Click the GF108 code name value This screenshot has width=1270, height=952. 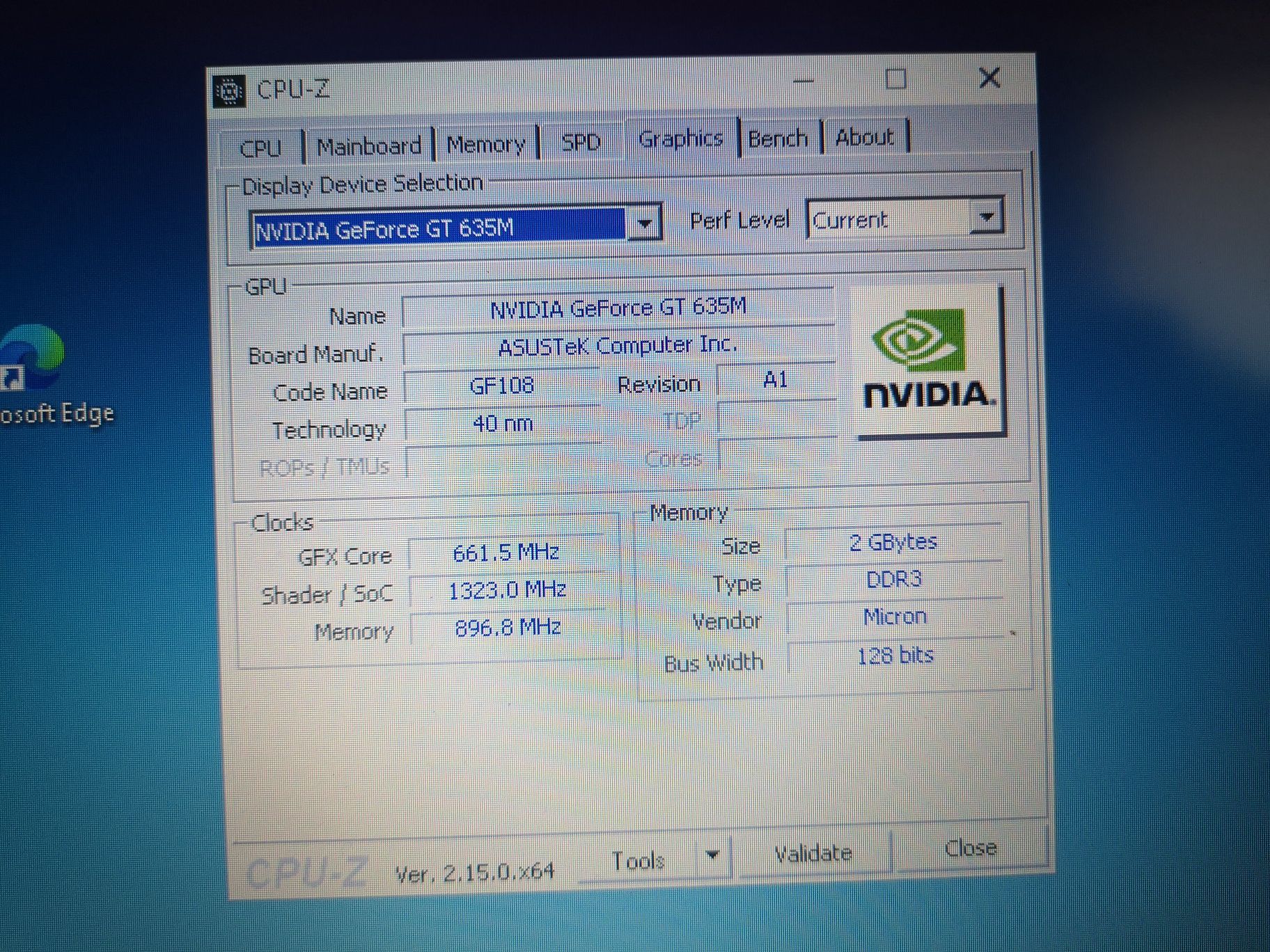501,386
